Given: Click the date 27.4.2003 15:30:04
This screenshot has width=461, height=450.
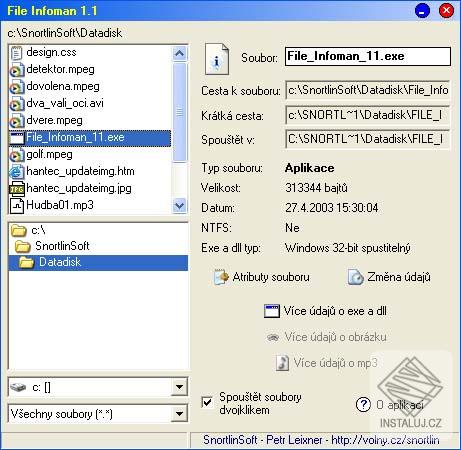Looking at the screenshot, I should click(x=332, y=208).
